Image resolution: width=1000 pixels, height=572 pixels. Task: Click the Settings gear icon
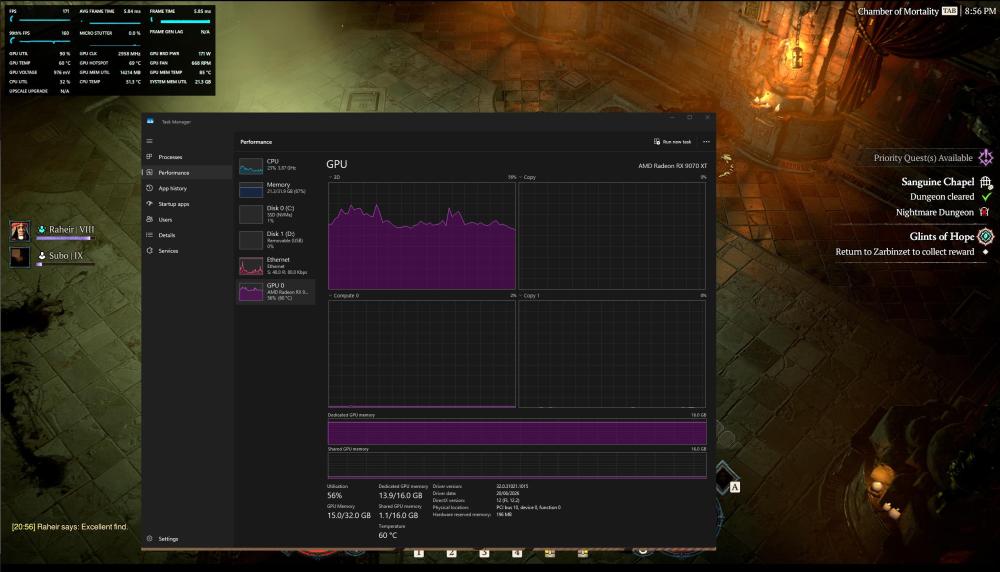pos(149,538)
